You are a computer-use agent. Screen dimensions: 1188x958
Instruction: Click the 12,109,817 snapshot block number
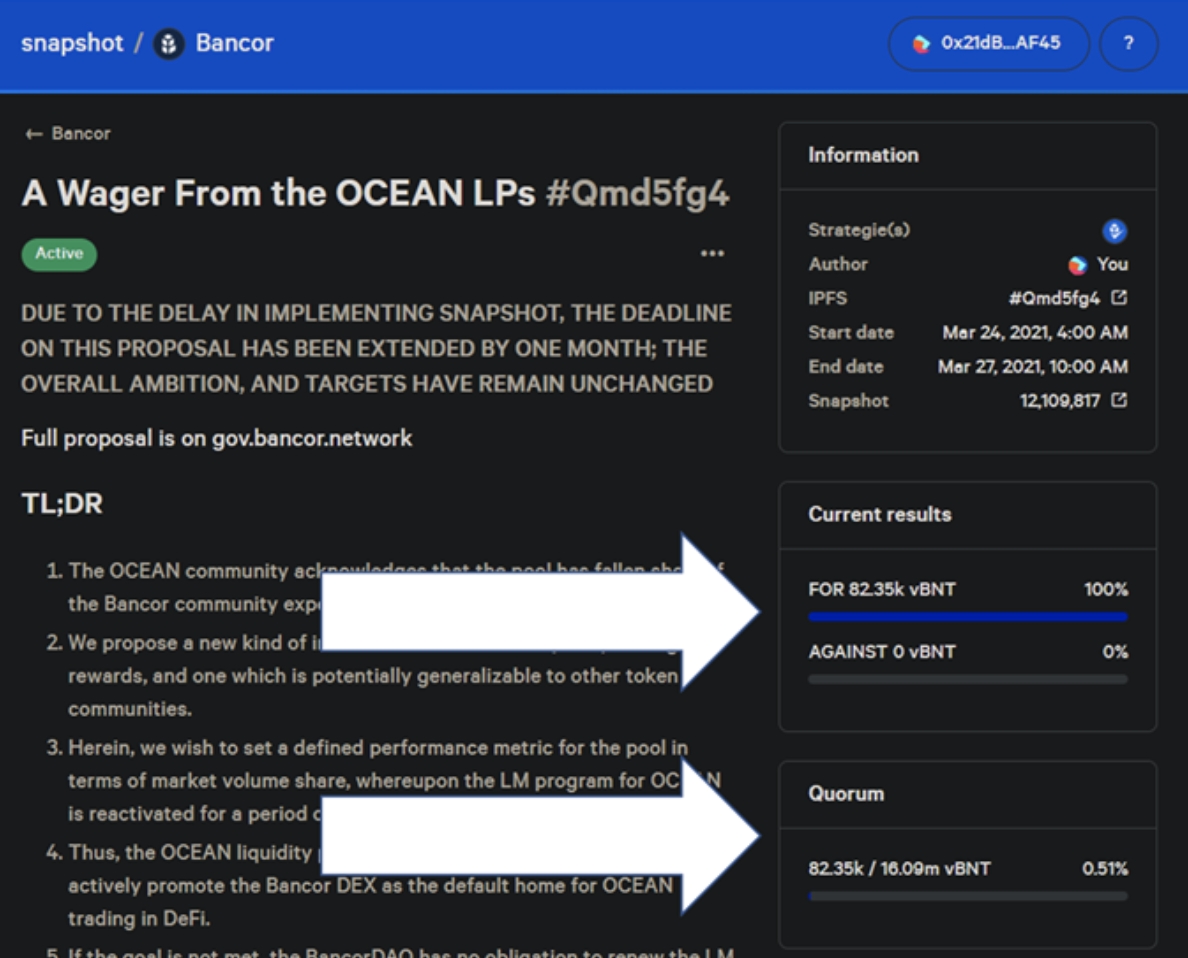click(1060, 401)
